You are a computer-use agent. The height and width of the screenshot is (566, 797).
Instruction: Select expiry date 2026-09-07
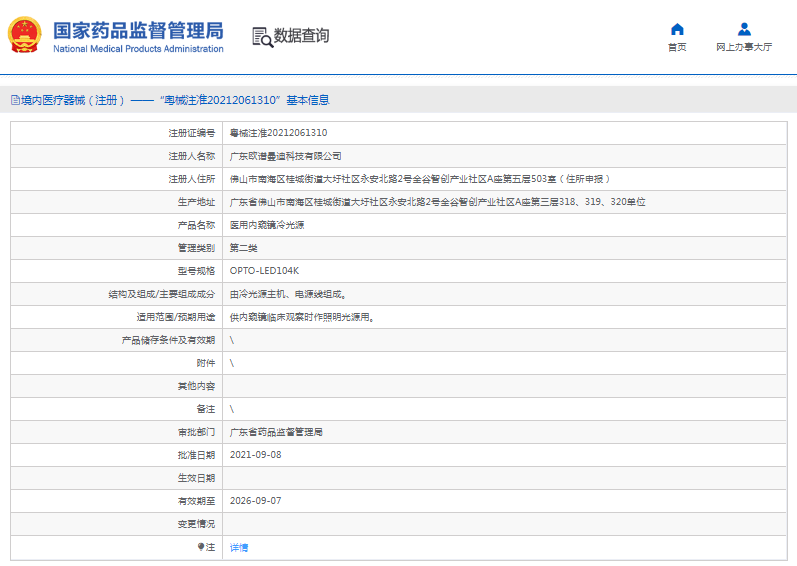click(256, 500)
